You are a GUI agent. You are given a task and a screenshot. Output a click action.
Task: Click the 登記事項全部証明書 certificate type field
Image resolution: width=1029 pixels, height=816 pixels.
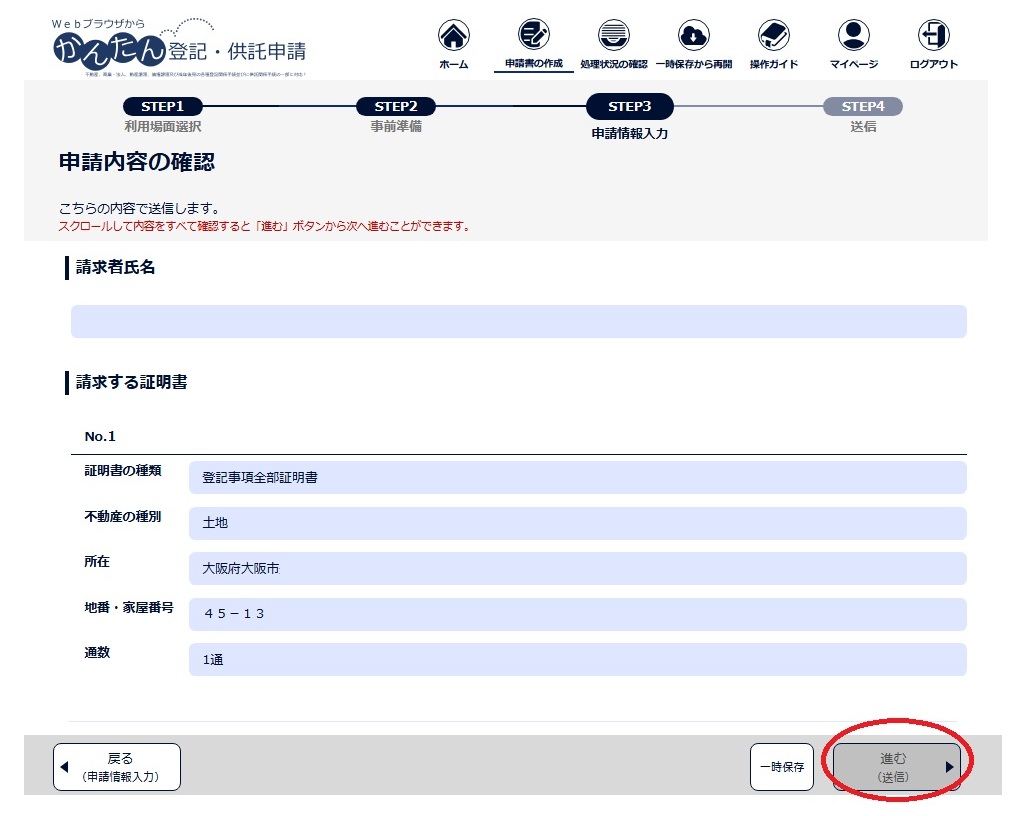(578, 477)
